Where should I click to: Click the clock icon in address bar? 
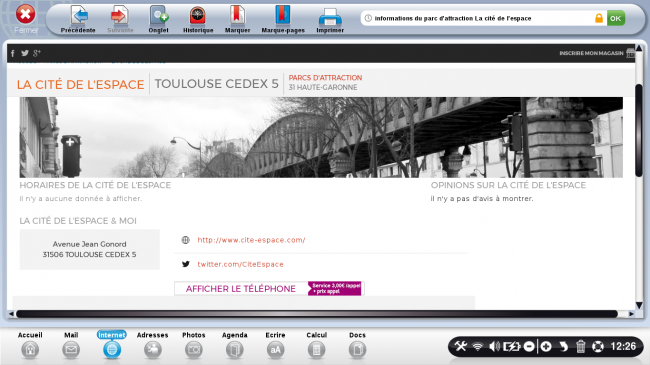368,18
